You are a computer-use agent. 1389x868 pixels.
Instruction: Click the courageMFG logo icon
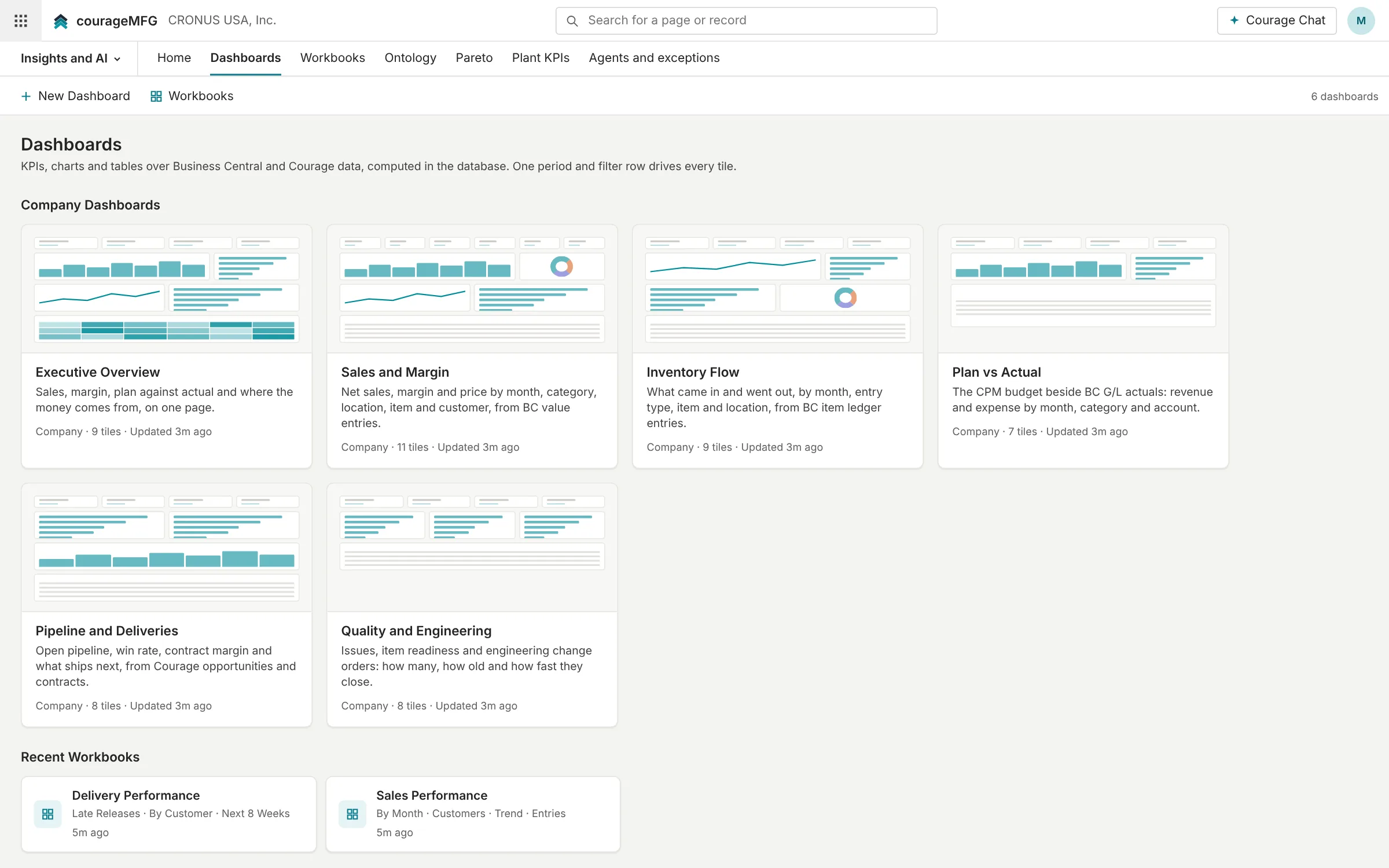(x=61, y=21)
